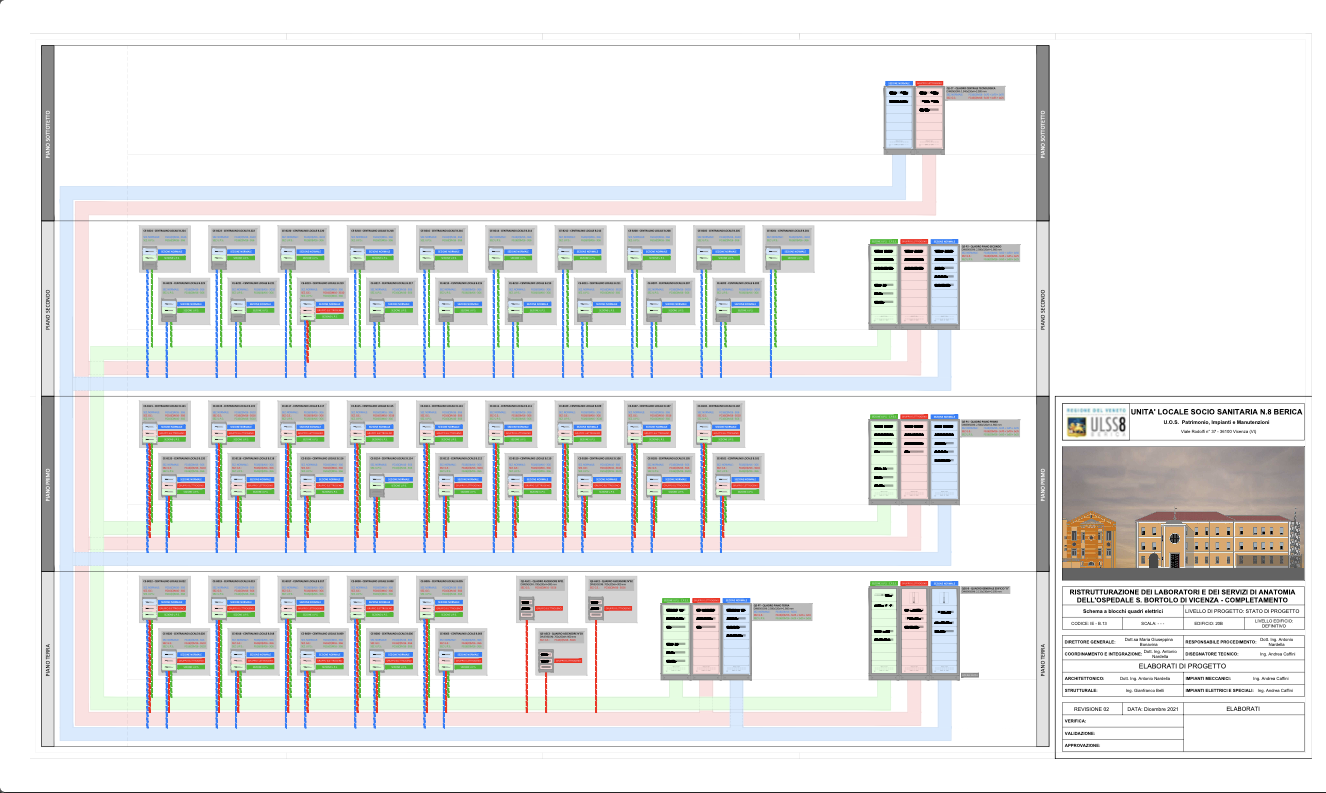Image resolution: width=1326 pixels, height=793 pixels.
Task: Click the PIANO SECONDO label on right edge
Action: [x=1041, y=309]
